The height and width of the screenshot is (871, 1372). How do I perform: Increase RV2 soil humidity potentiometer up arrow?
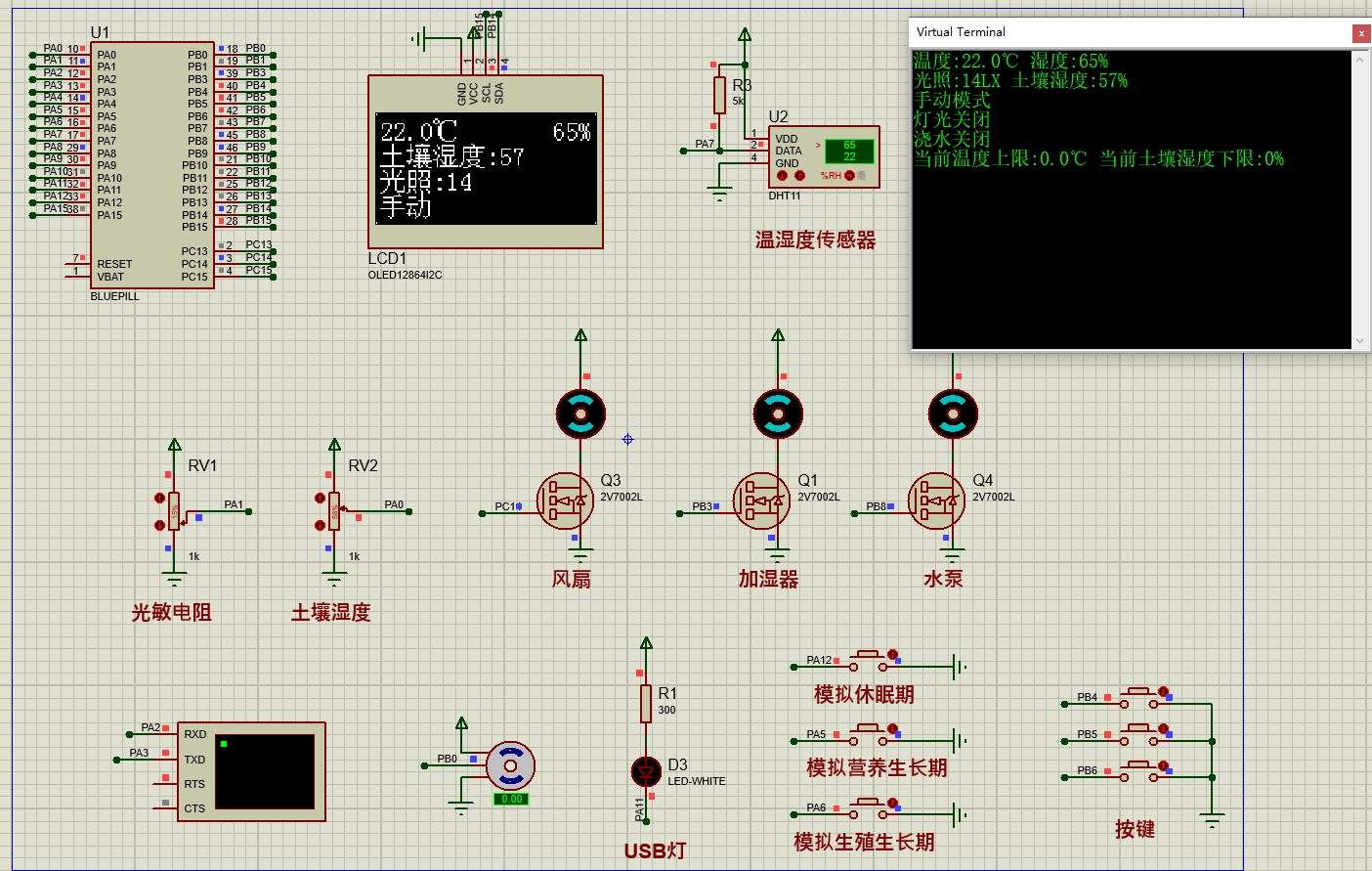[320, 499]
